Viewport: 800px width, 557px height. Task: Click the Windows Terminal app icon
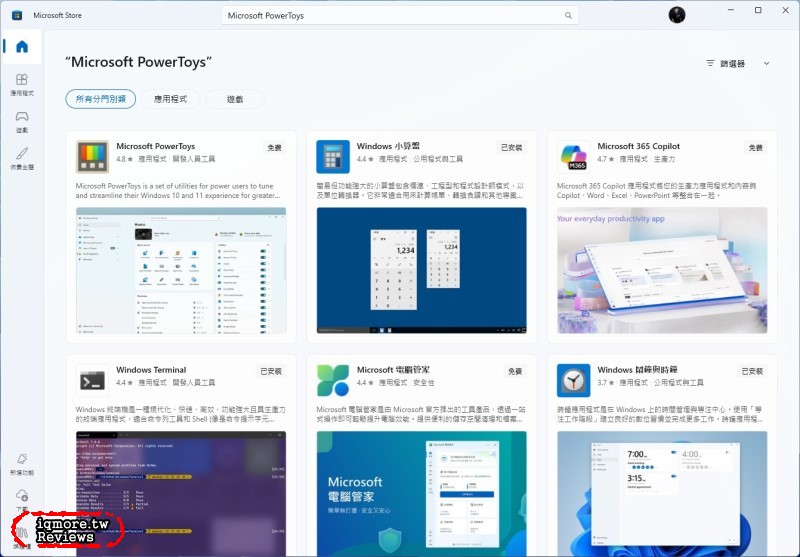point(92,381)
